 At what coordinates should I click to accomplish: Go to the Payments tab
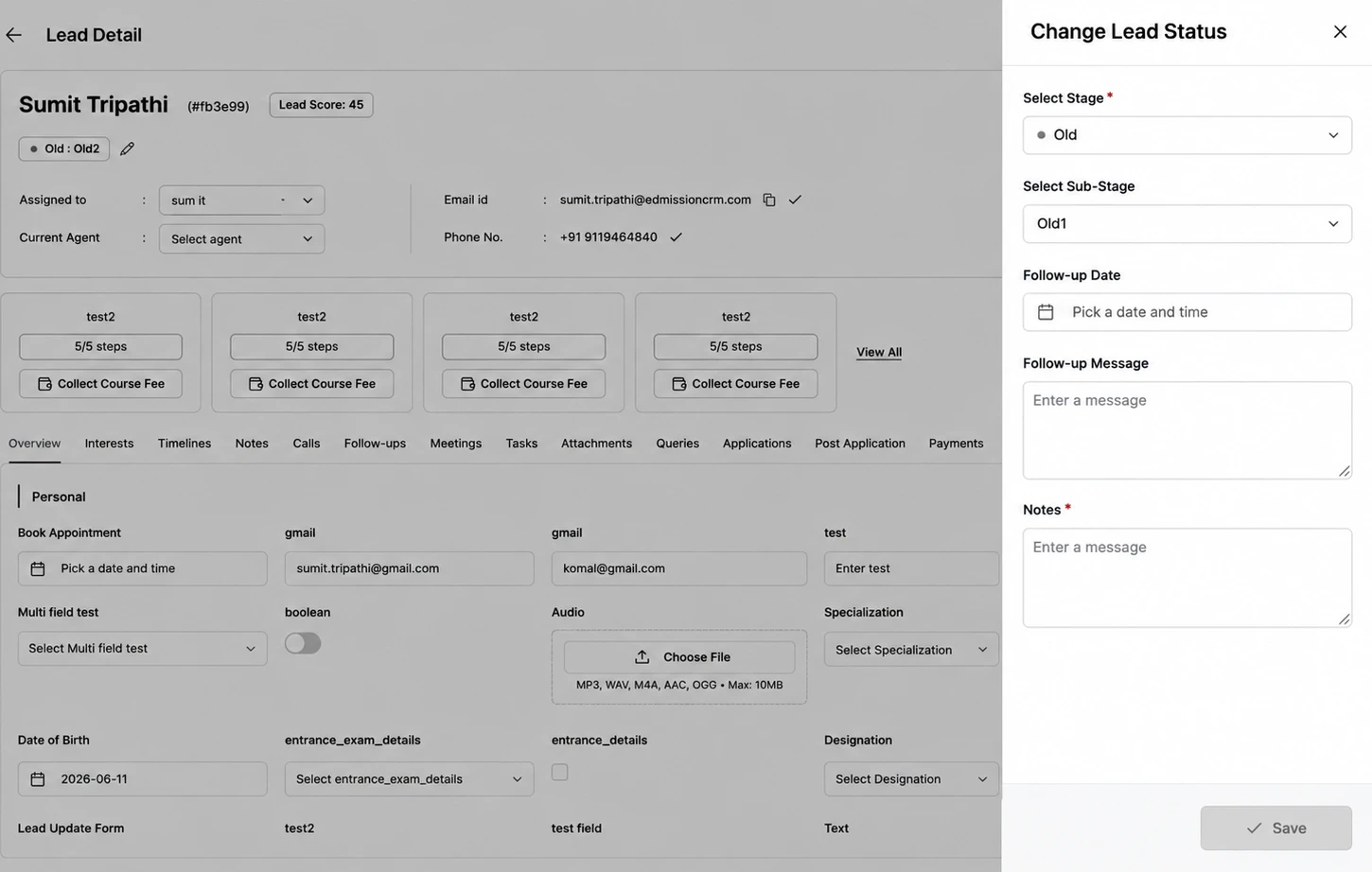pos(956,444)
